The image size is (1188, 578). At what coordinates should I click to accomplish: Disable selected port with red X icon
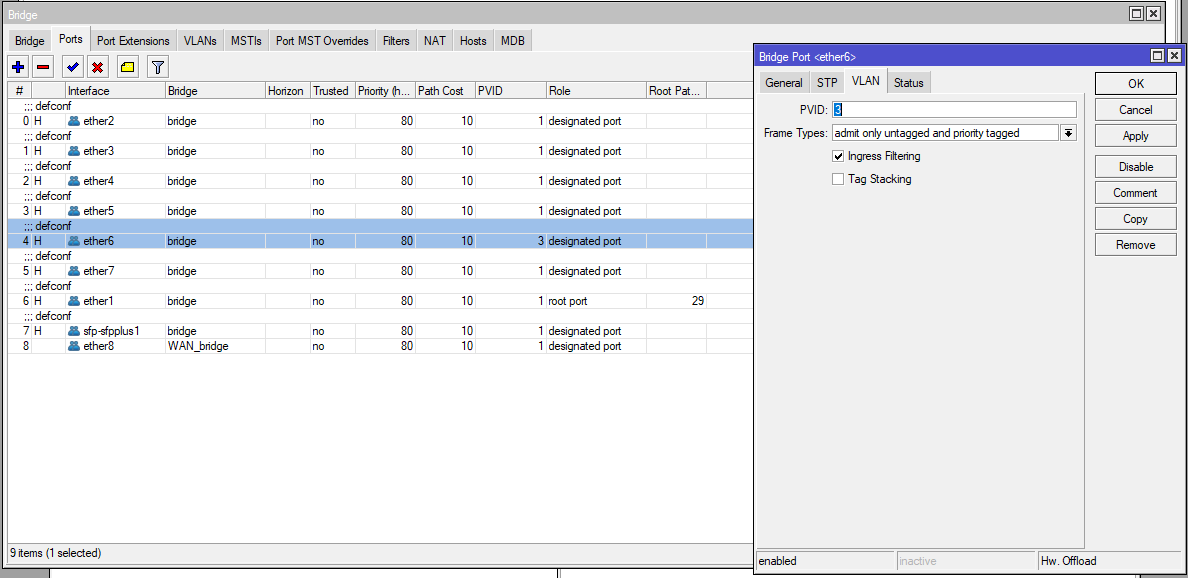[x=97, y=67]
